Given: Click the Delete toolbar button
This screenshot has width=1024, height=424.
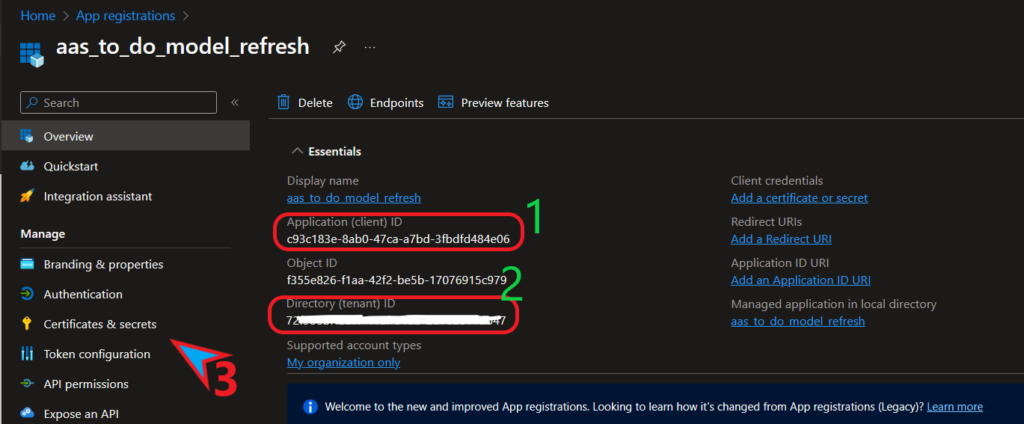Looking at the screenshot, I should pyautogui.click(x=305, y=103).
